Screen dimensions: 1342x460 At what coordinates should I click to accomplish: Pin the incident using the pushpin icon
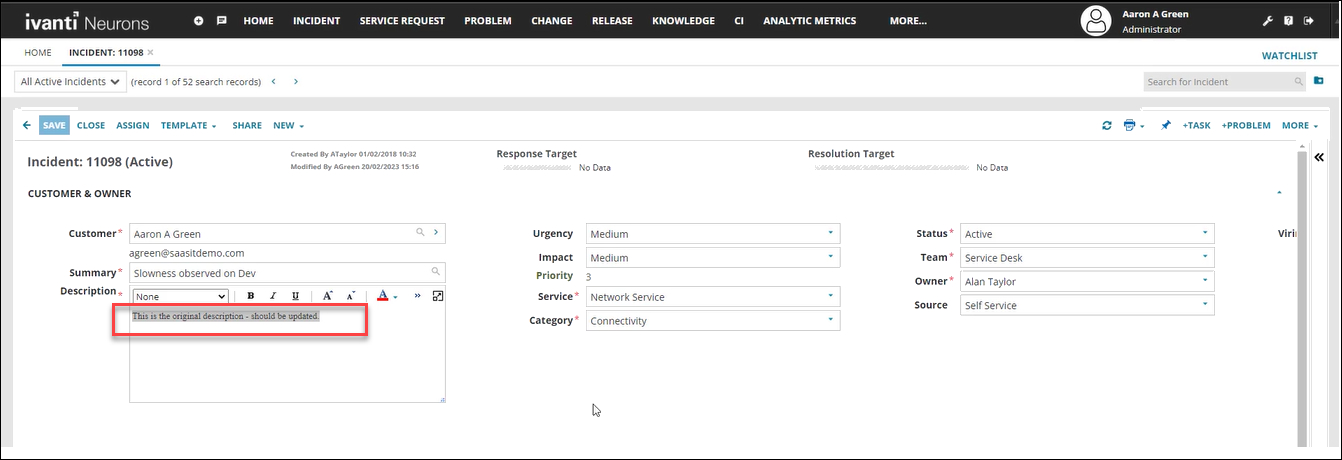(x=1165, y=126)
